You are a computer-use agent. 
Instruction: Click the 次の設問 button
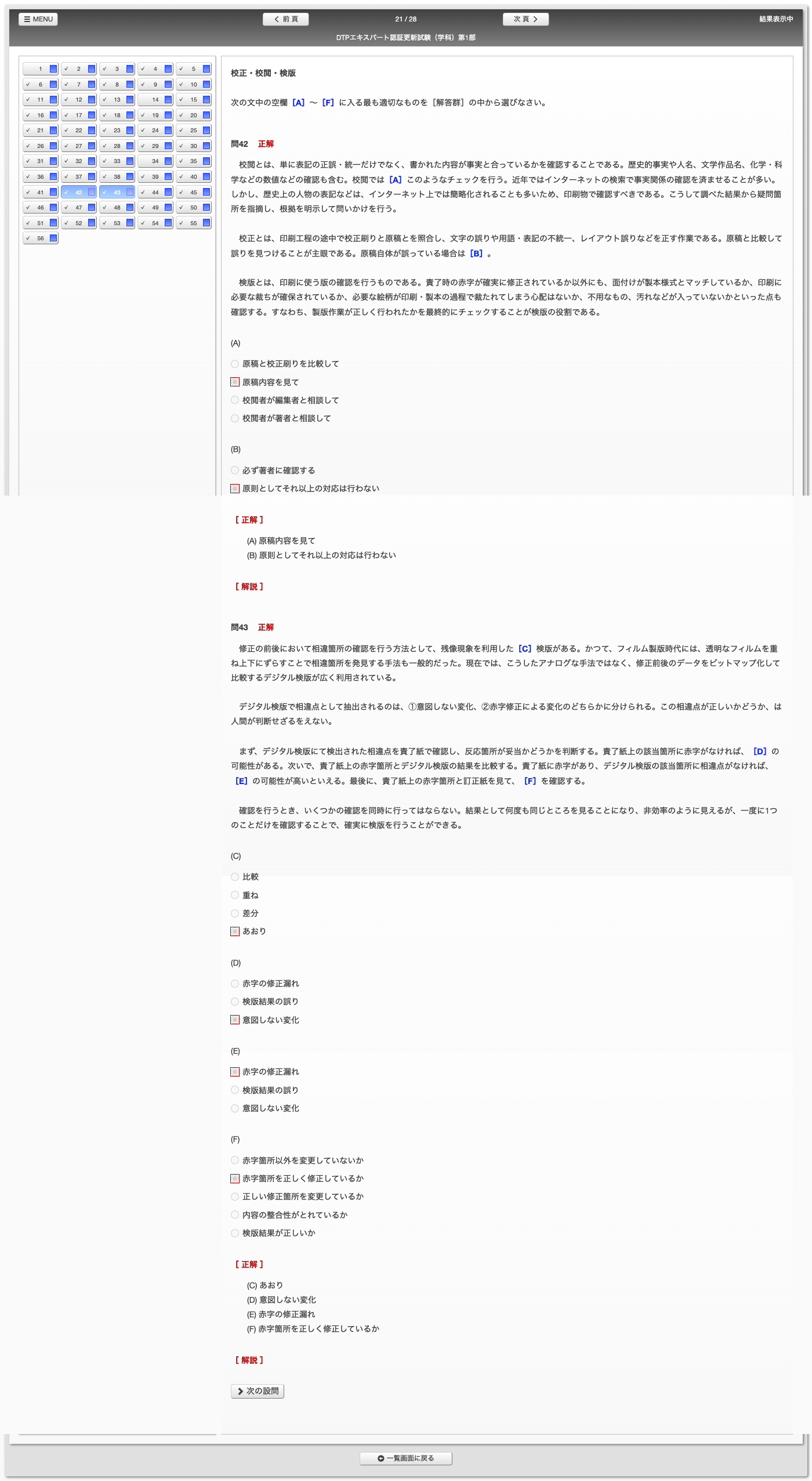[258, 1391]
